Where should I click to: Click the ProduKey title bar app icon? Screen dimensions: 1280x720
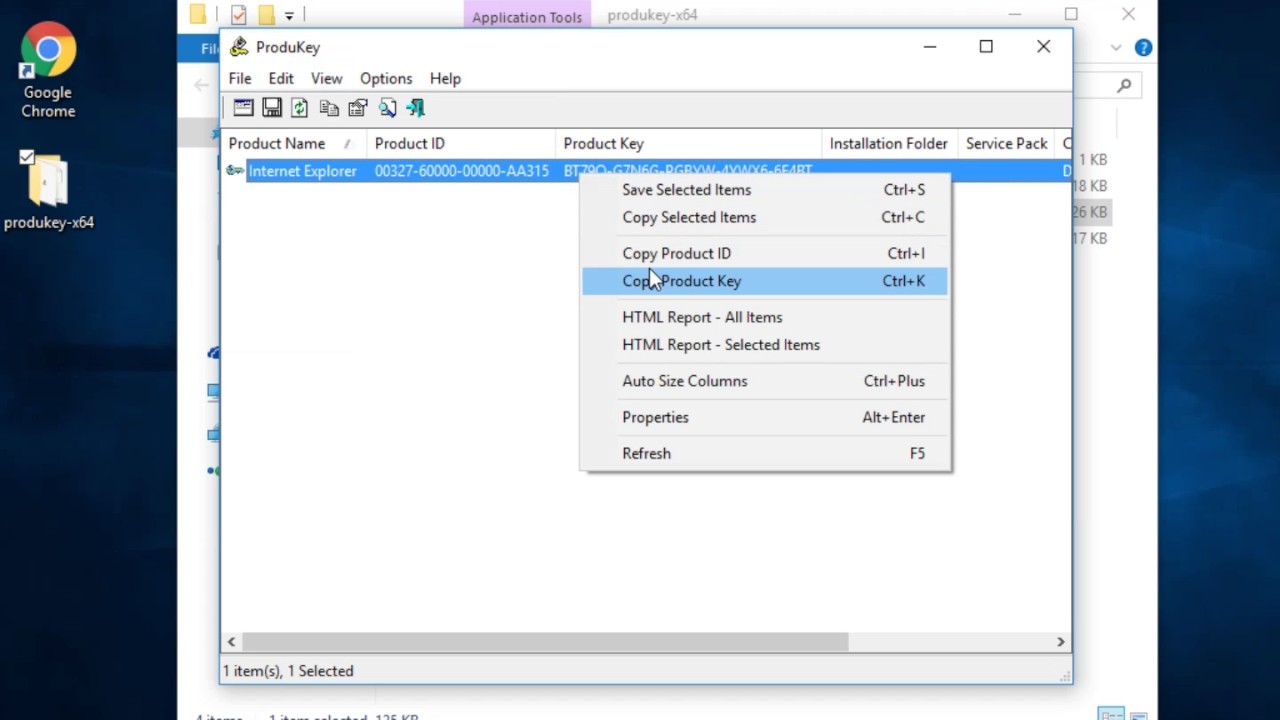(x=239, y=47)
